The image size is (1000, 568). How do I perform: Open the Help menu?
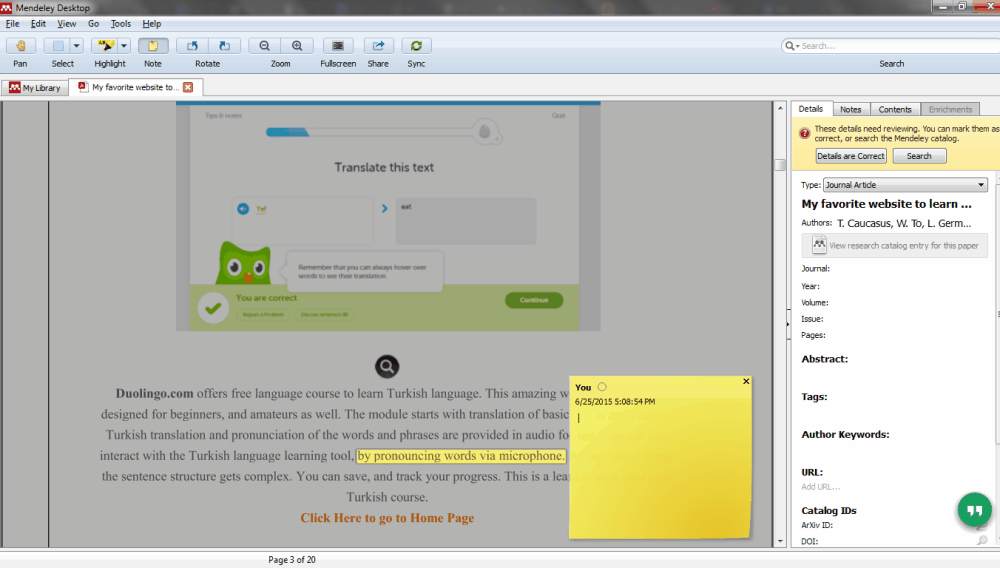pos(152,24)
